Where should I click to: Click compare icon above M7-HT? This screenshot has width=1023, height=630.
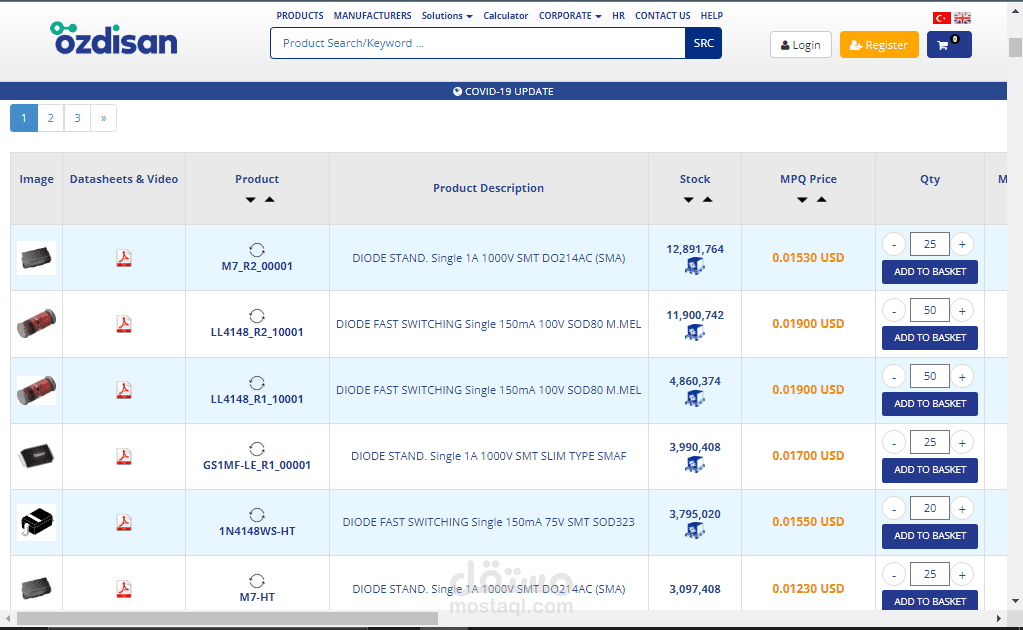(x=257, y=581)
